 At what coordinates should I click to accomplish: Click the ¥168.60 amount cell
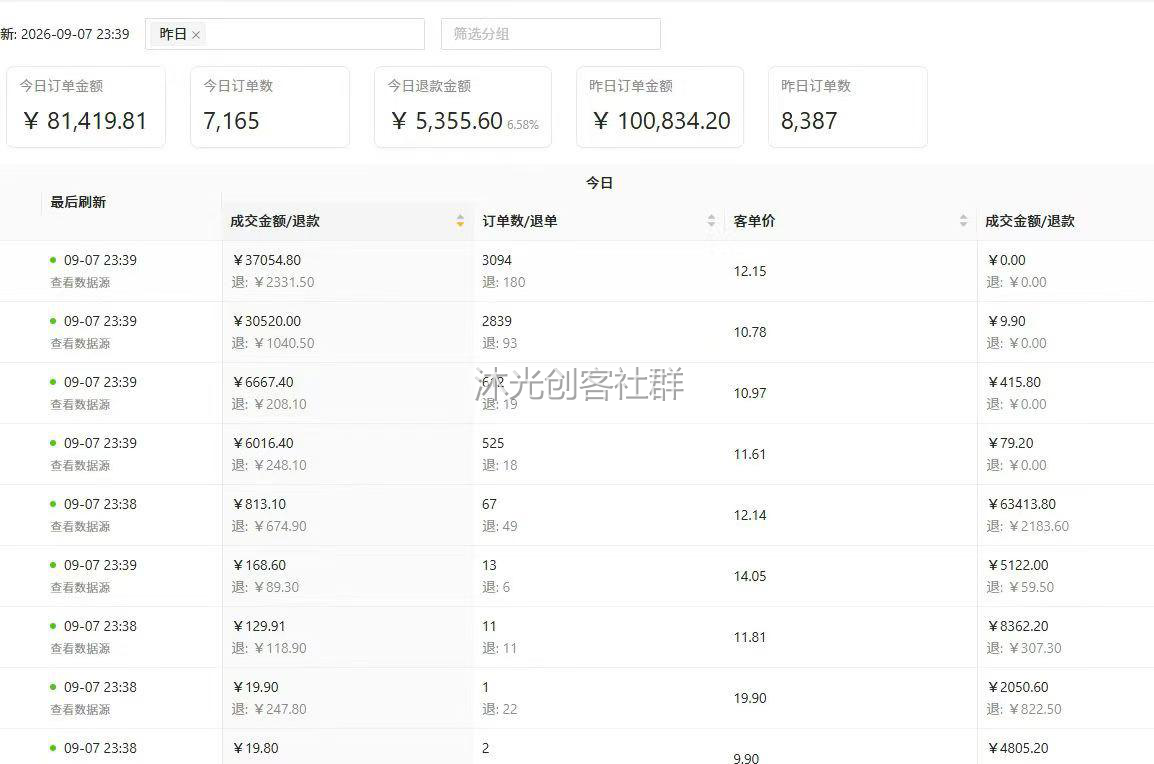(x=259, y=566)
